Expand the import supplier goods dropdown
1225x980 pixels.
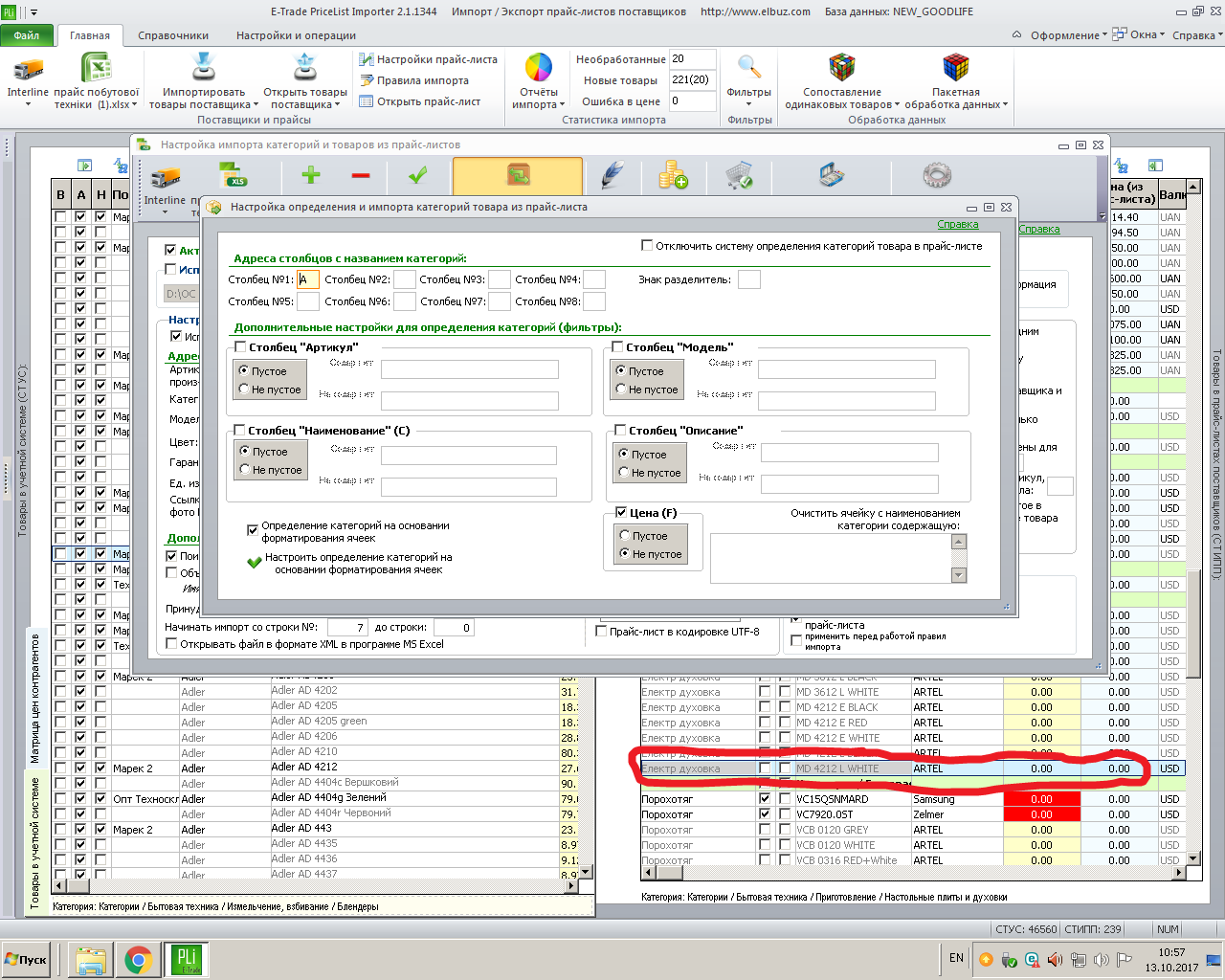[256, 105]
